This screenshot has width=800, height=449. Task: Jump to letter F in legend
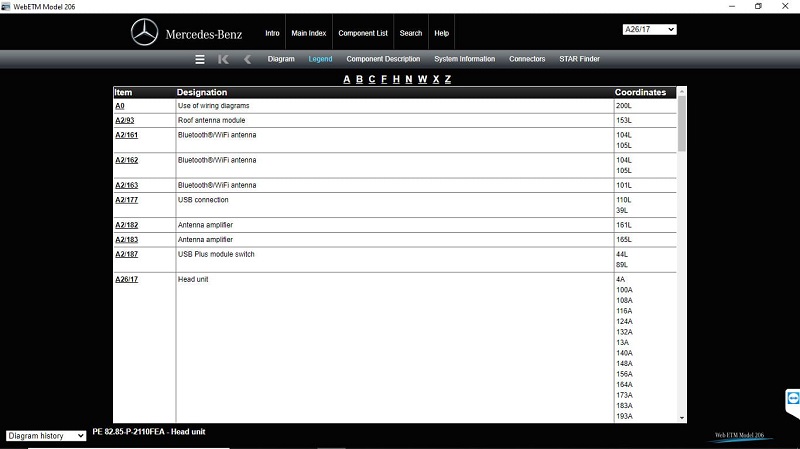pyautogui.click(x=384, y=79)
